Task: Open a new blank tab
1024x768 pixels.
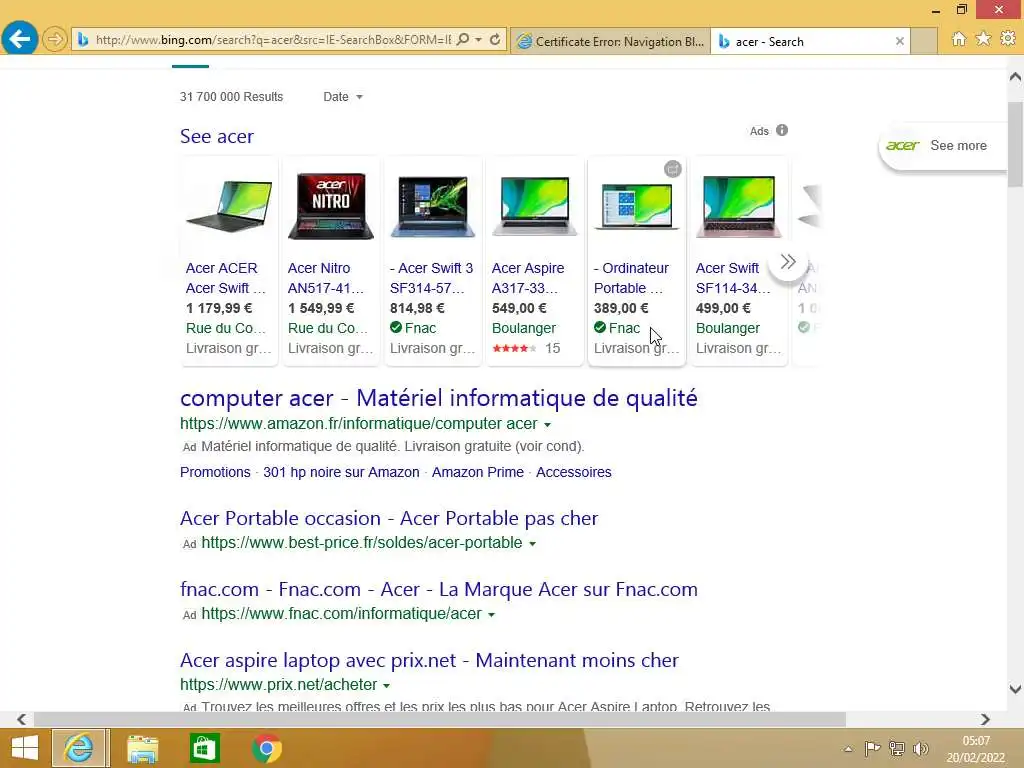Action: 923,41
